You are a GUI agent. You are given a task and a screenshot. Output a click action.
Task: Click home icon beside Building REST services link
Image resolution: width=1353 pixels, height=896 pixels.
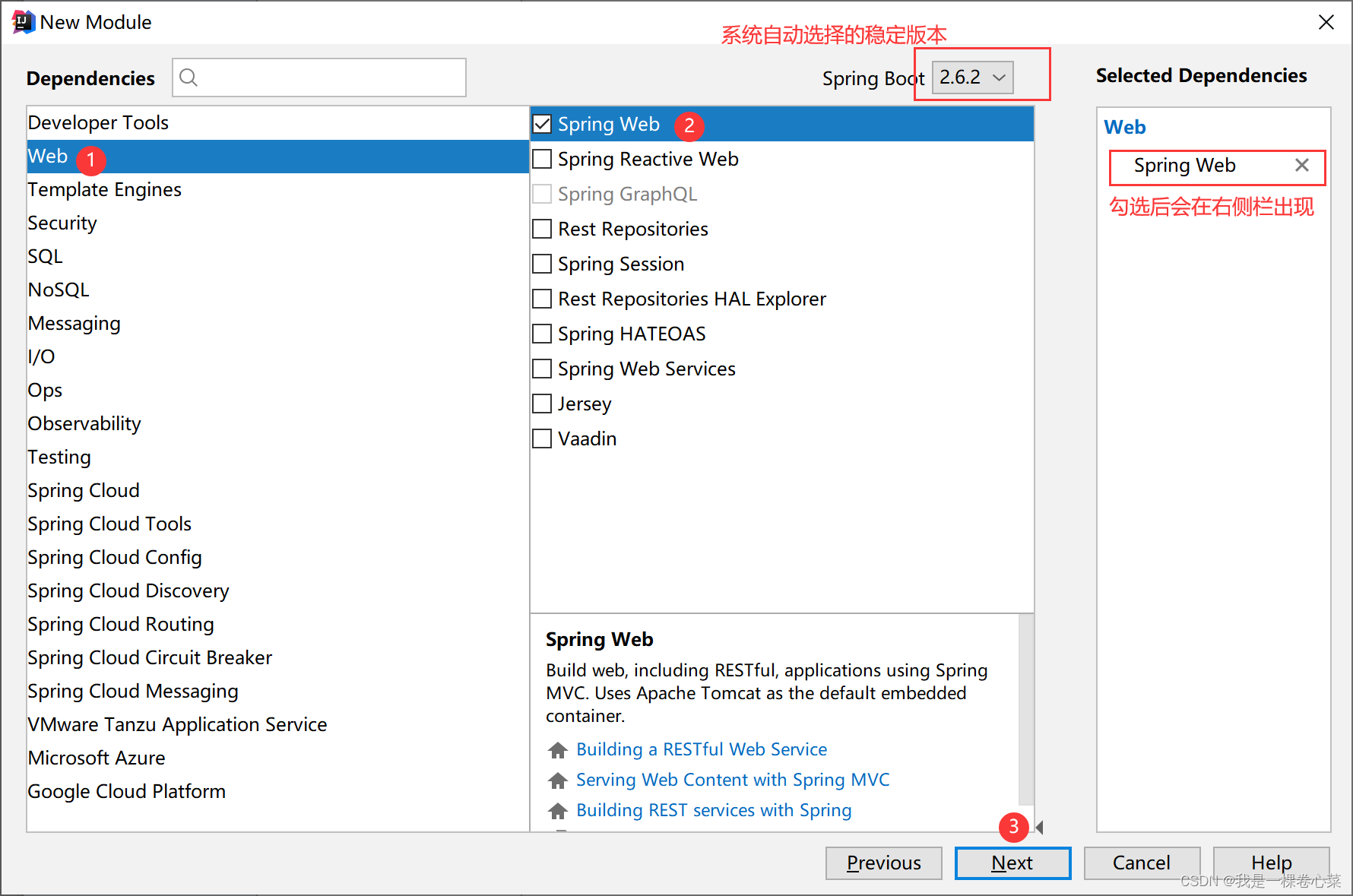point(558,811)
